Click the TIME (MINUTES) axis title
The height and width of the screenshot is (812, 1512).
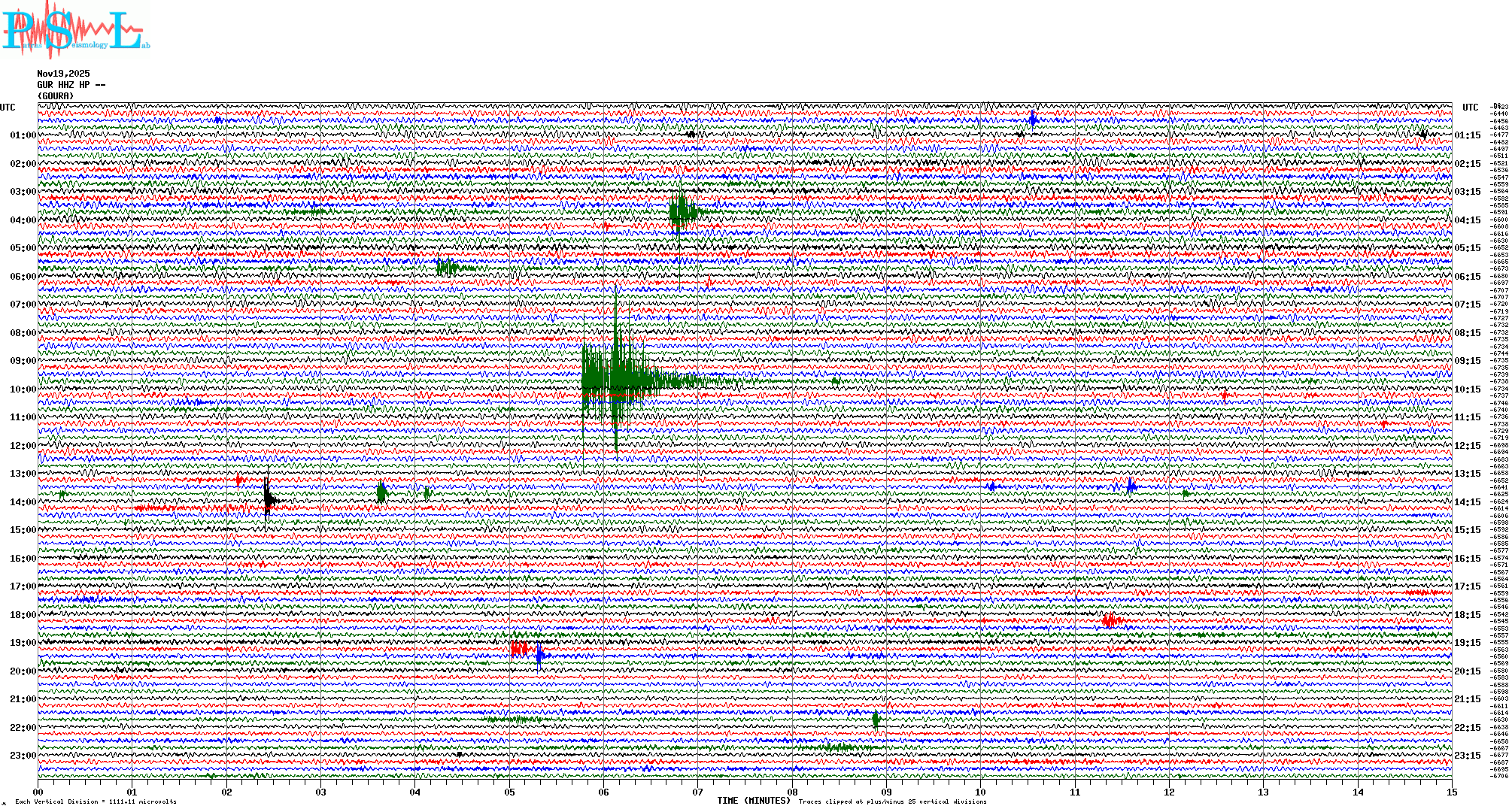[753, 801]
